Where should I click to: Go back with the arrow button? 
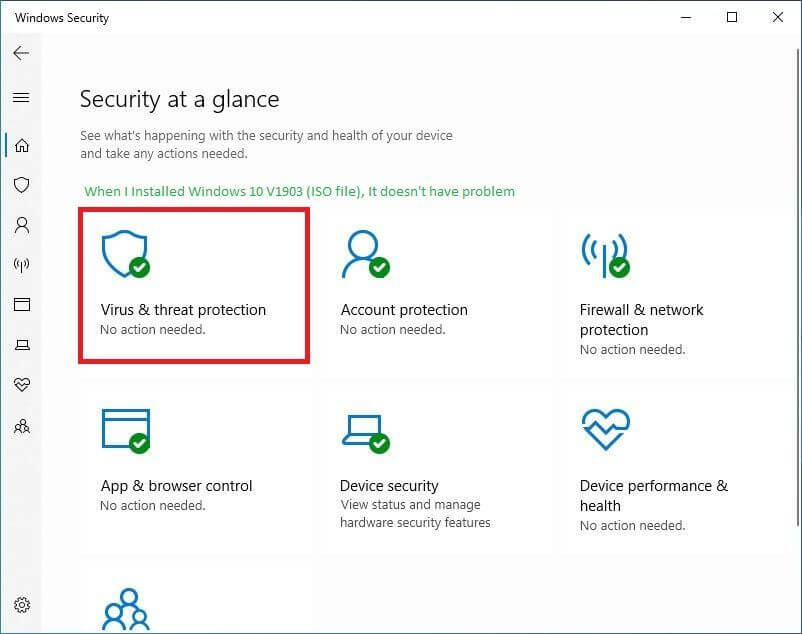21,53
